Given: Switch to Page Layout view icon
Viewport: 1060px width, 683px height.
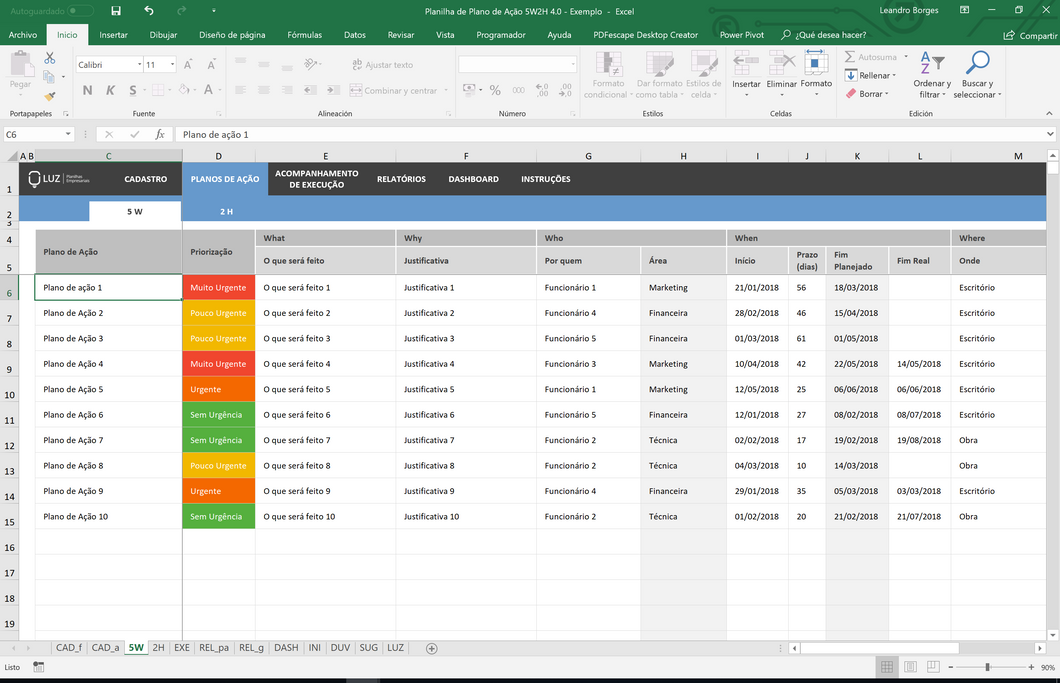Looking at the screenshot, I should tap(911, 667).
